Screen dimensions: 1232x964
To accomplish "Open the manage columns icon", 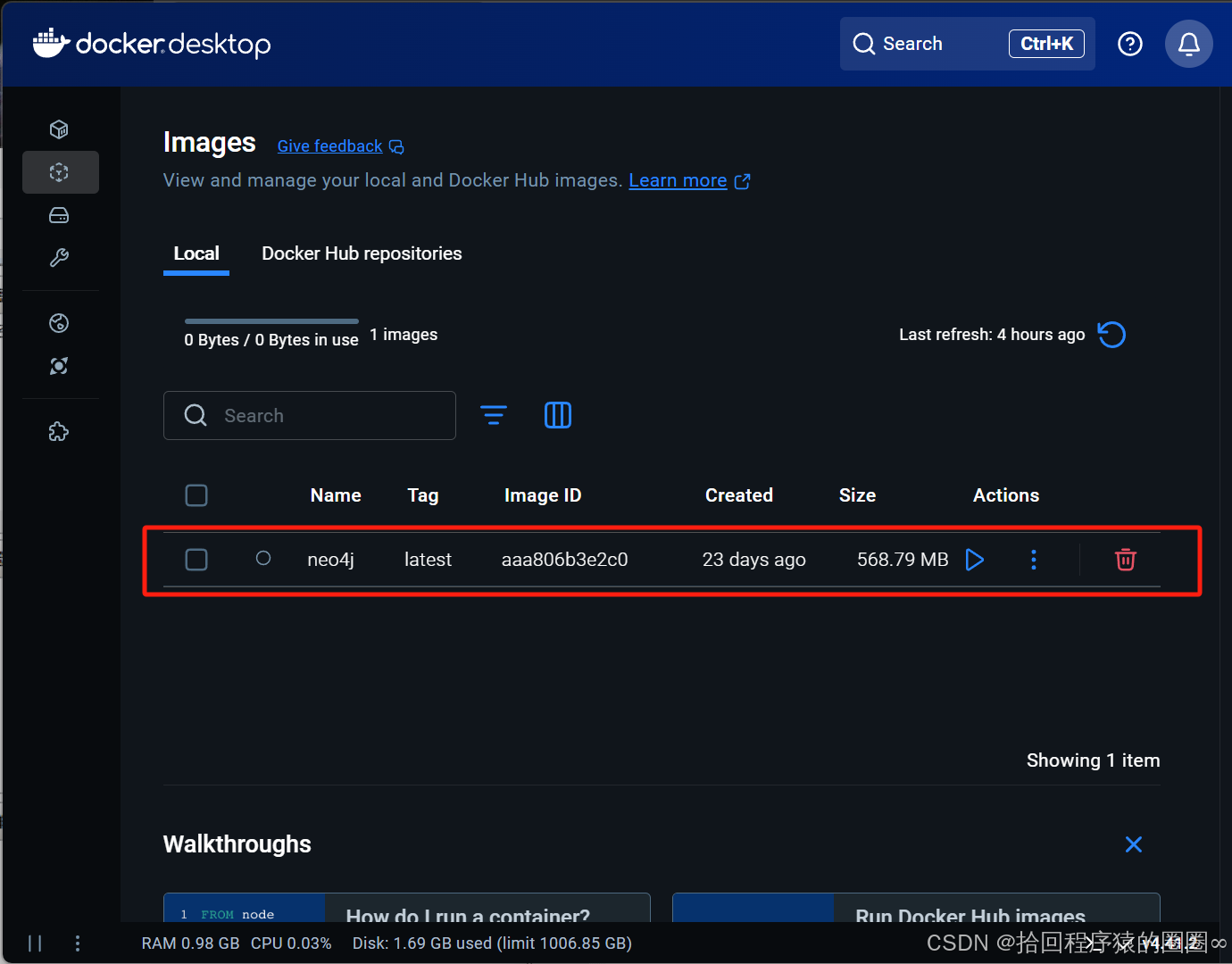I will [558, 415].
